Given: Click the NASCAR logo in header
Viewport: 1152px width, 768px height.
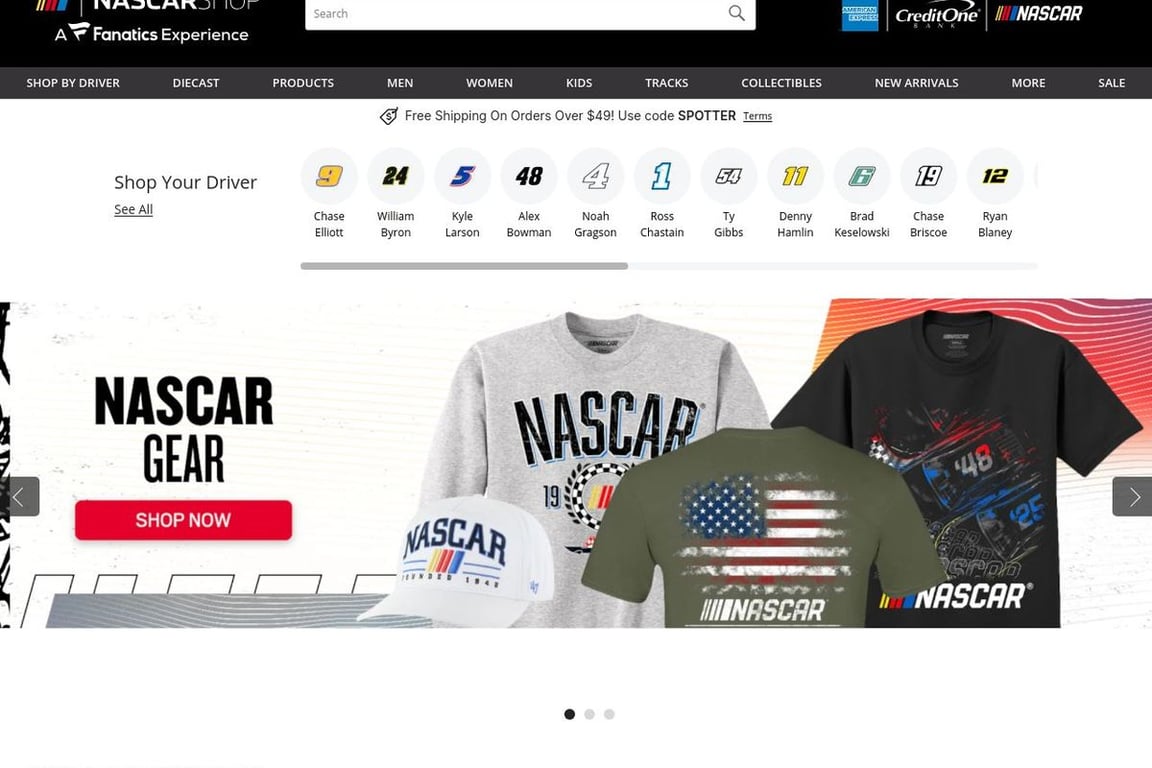Looking at the screenshot, I should point(1039,13).
